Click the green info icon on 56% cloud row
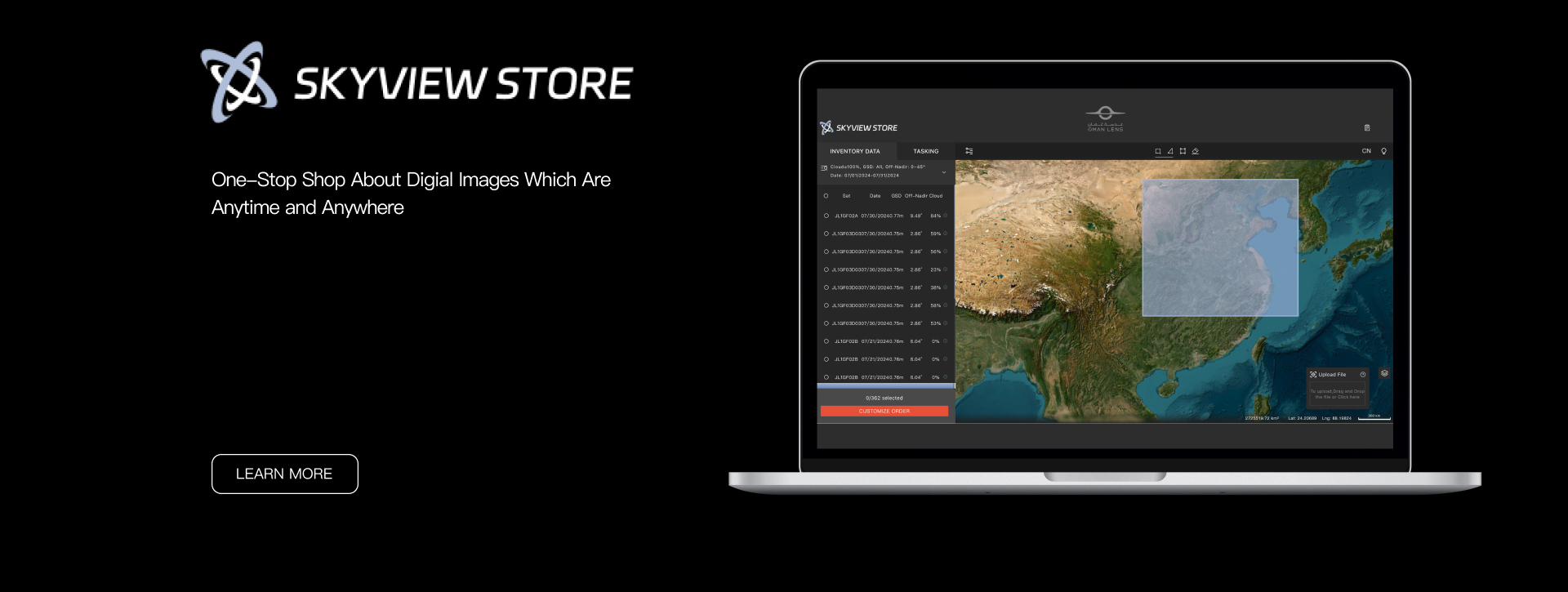 pyautogui.click(x=946, y=251)
